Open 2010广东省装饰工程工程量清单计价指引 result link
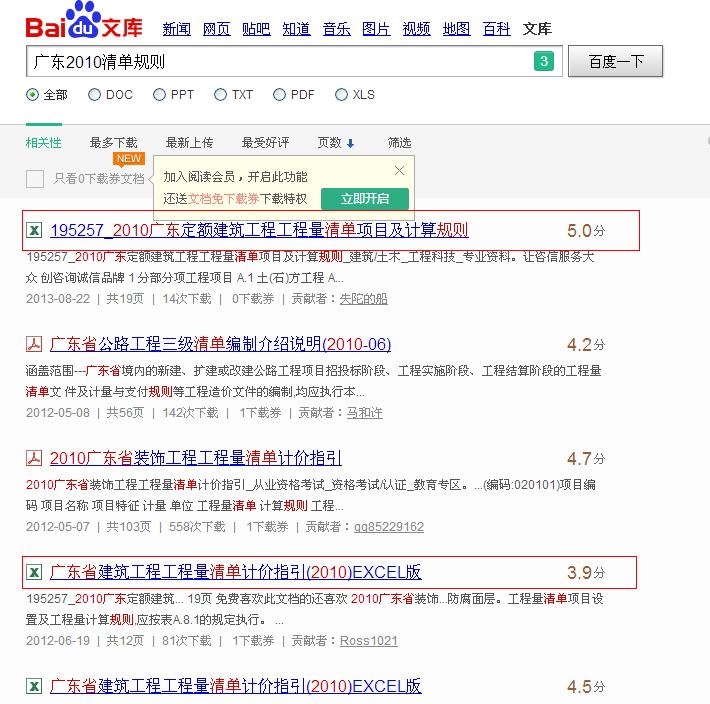Image resolution: width=710 pixels, height=704 pixels. 196,458
